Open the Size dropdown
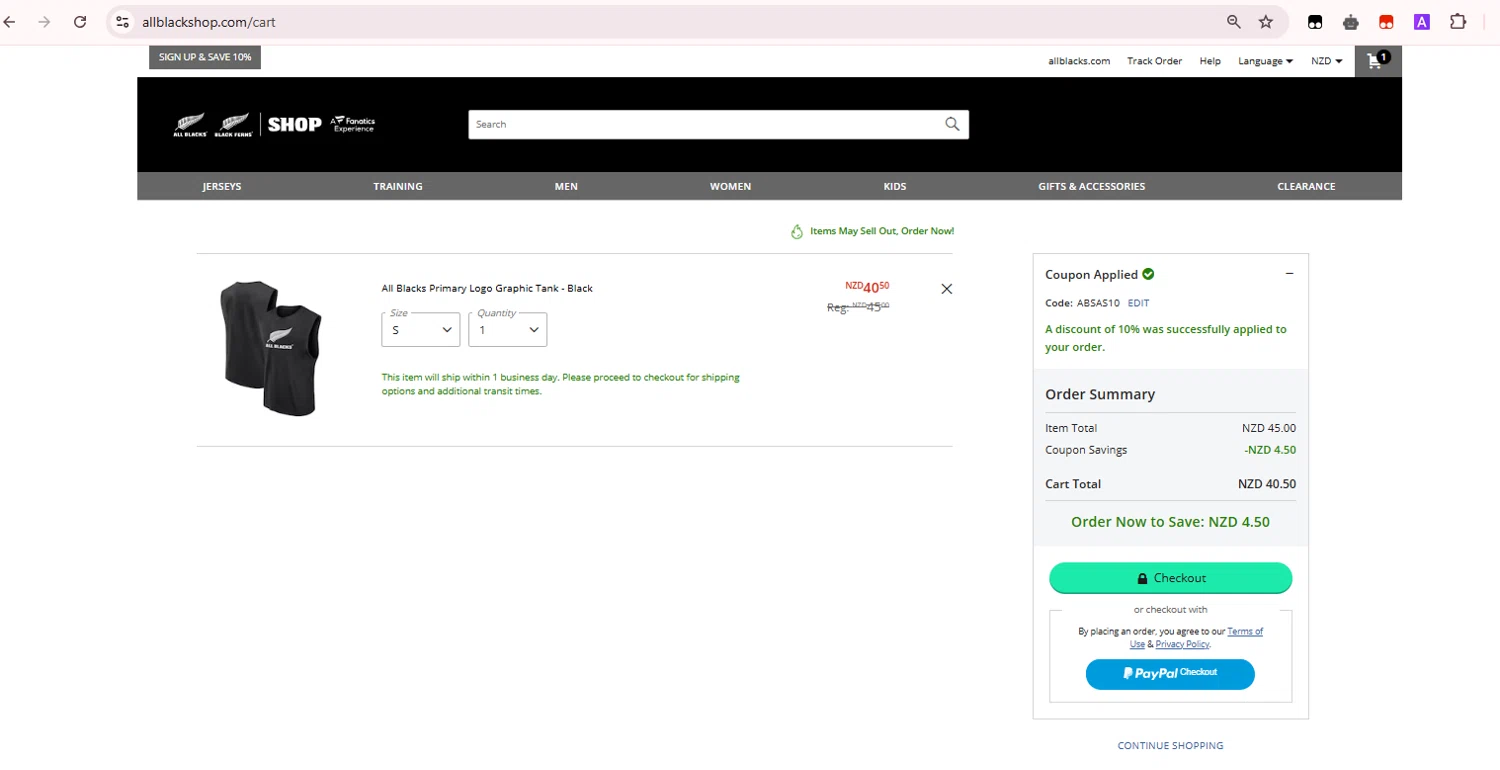Screen dimensions: 1500x770 pos(421,330)
